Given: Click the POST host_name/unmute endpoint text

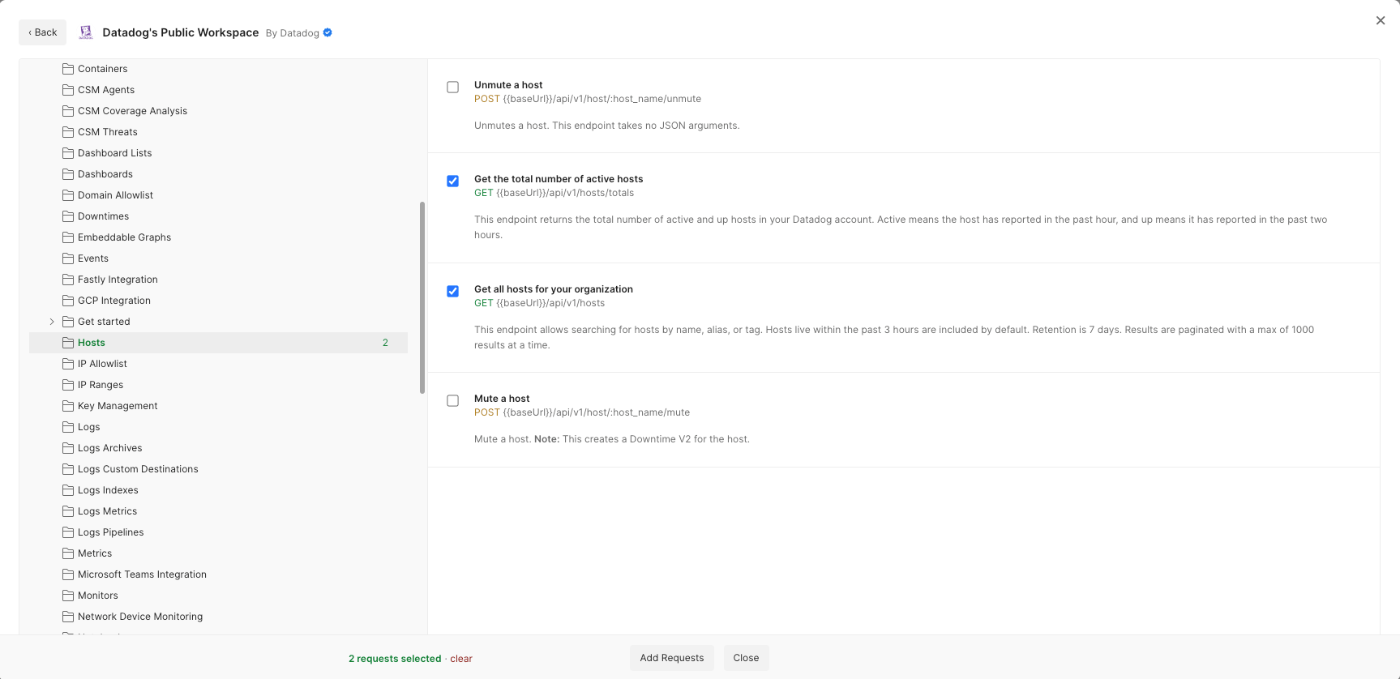Looking at the screenshot, I should [588, 99].
